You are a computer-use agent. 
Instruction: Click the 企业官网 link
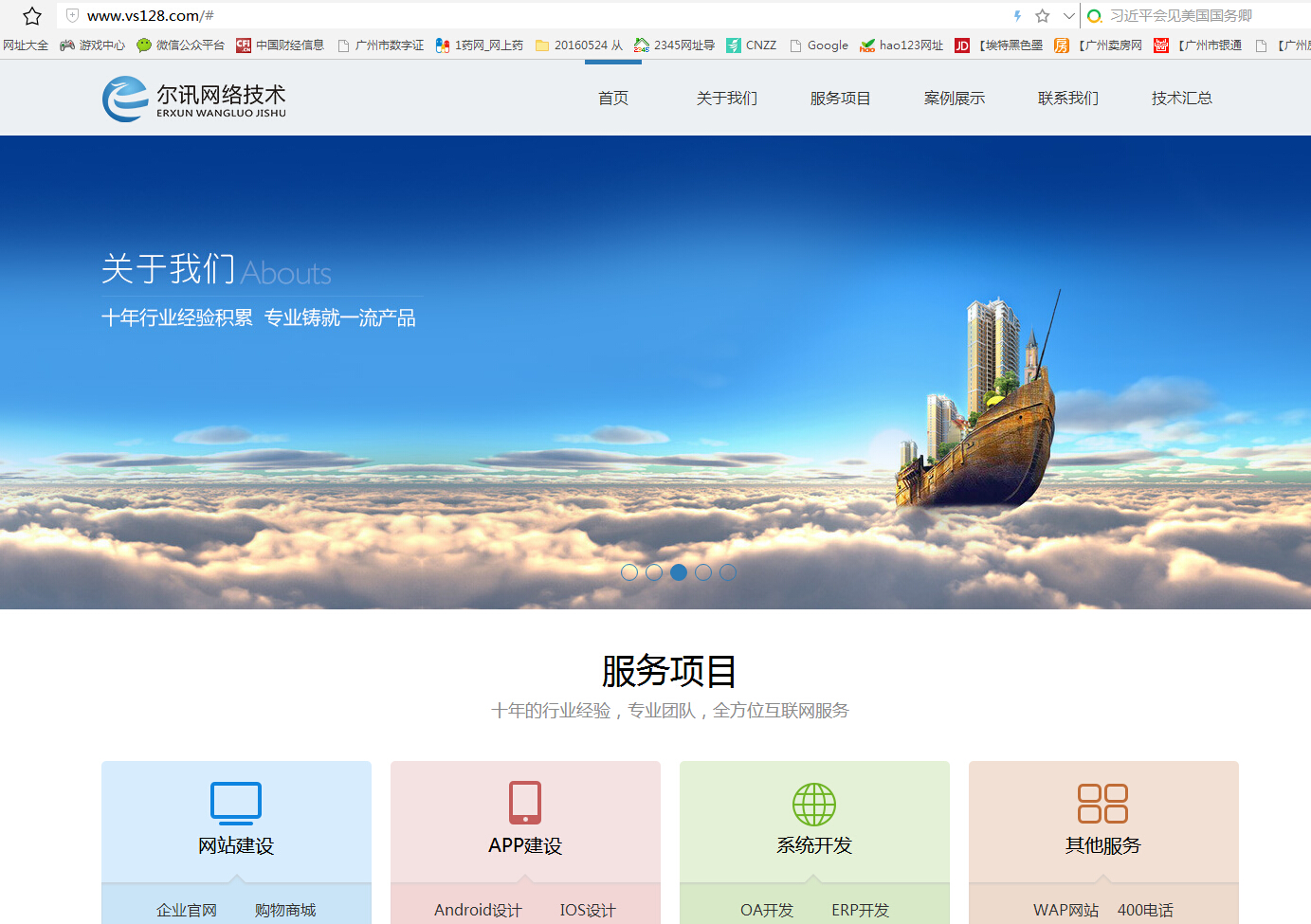click(x=187, y=910)
